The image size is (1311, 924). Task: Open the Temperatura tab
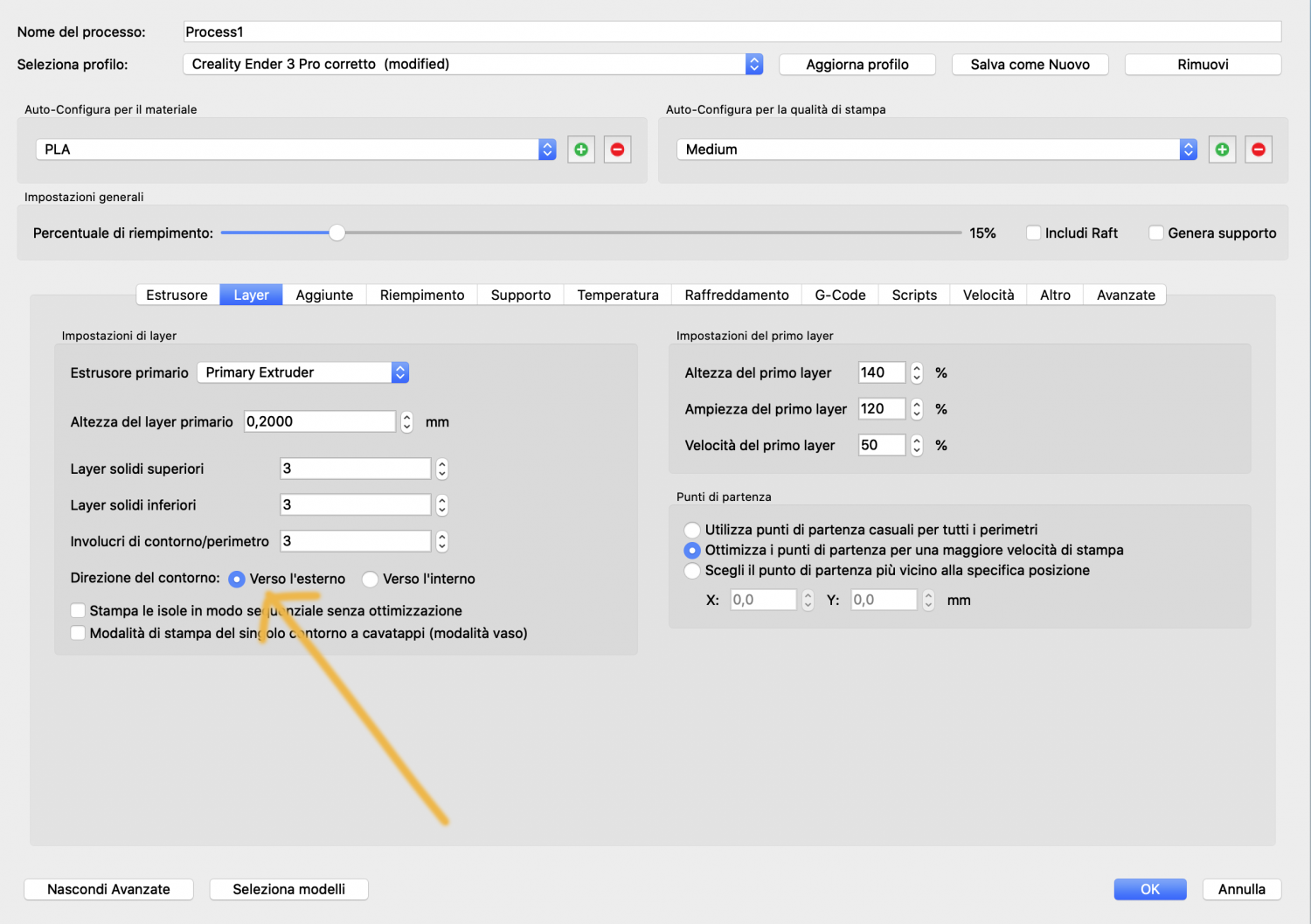[x=618, y=295]
